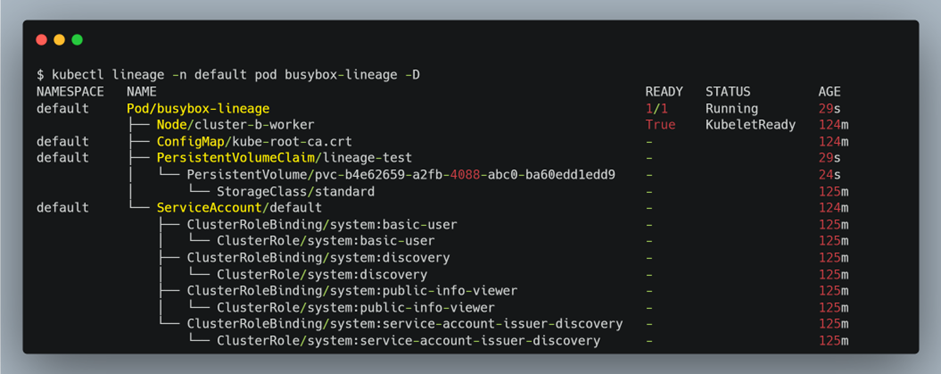
Task: Click the red close window button
Action: click(x=41, y=40)
